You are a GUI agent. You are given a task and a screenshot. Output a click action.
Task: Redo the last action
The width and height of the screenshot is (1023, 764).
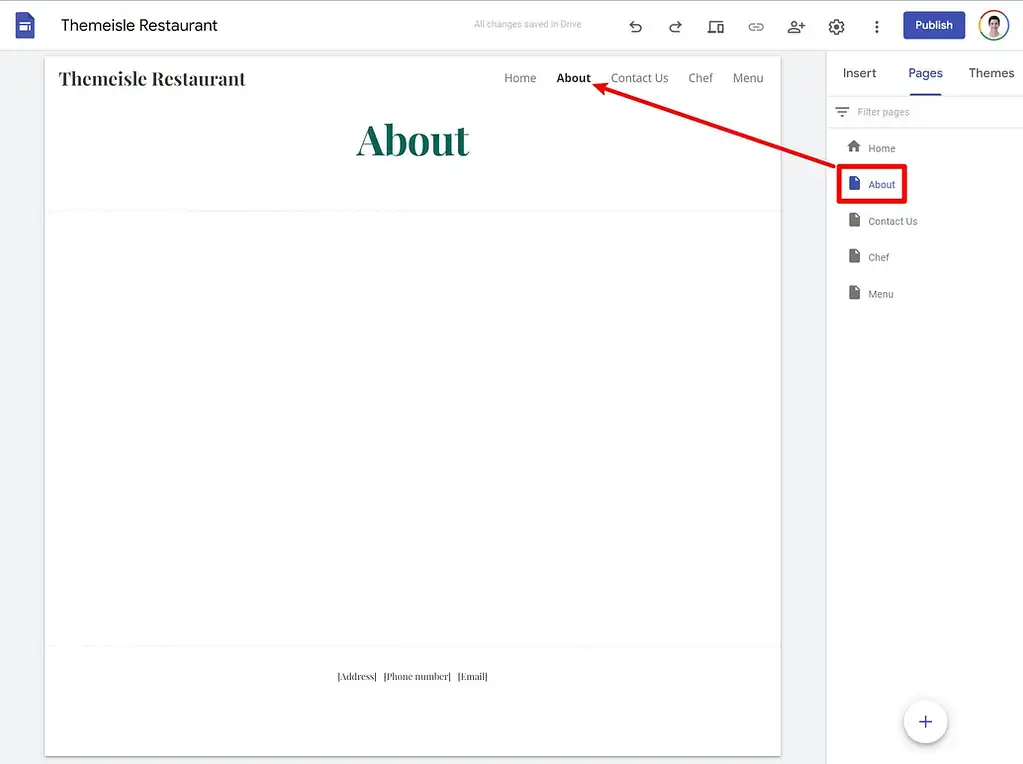click(x=675, y=27)
